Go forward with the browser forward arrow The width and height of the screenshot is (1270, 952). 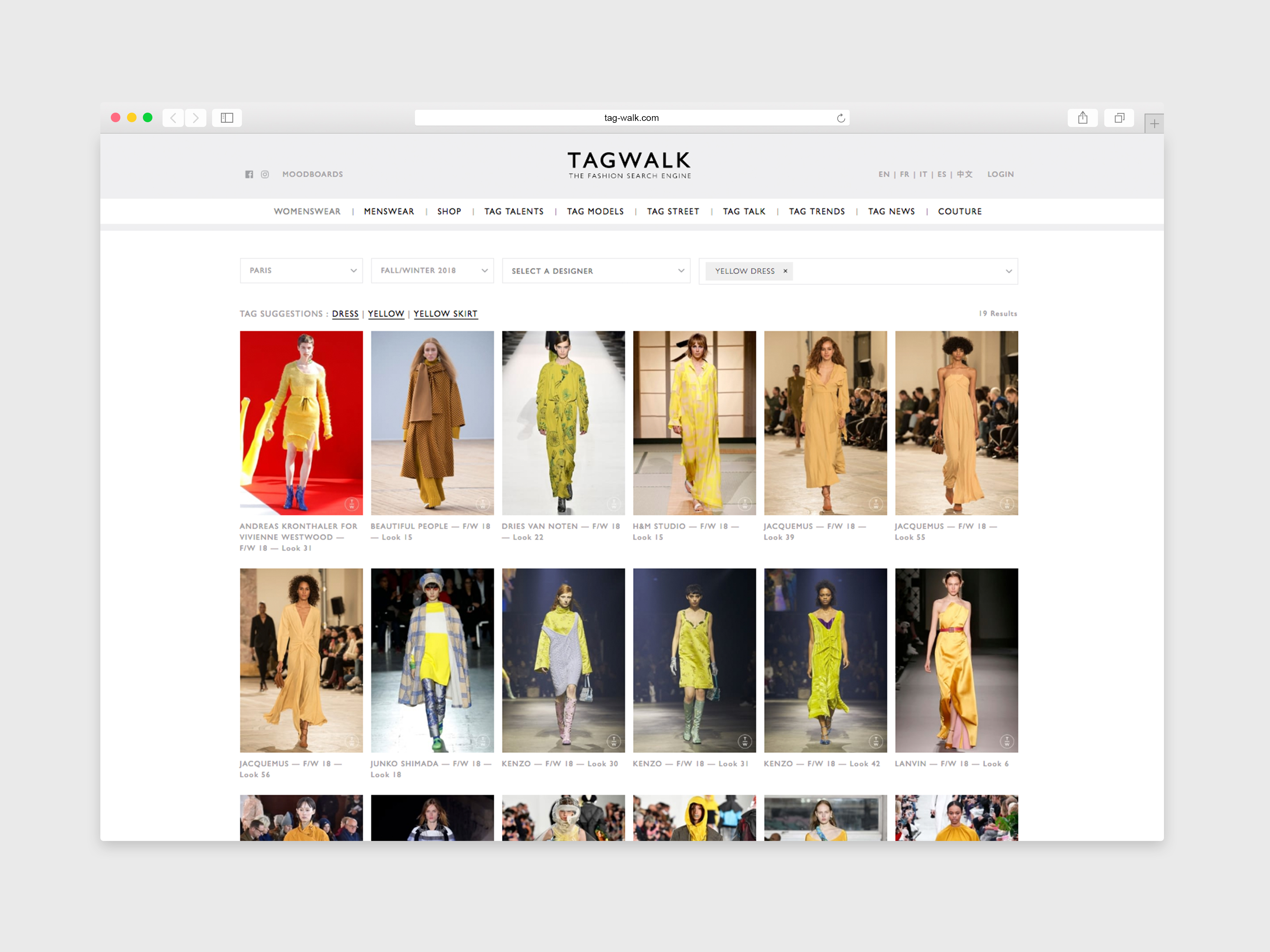(x=196, y=118)
